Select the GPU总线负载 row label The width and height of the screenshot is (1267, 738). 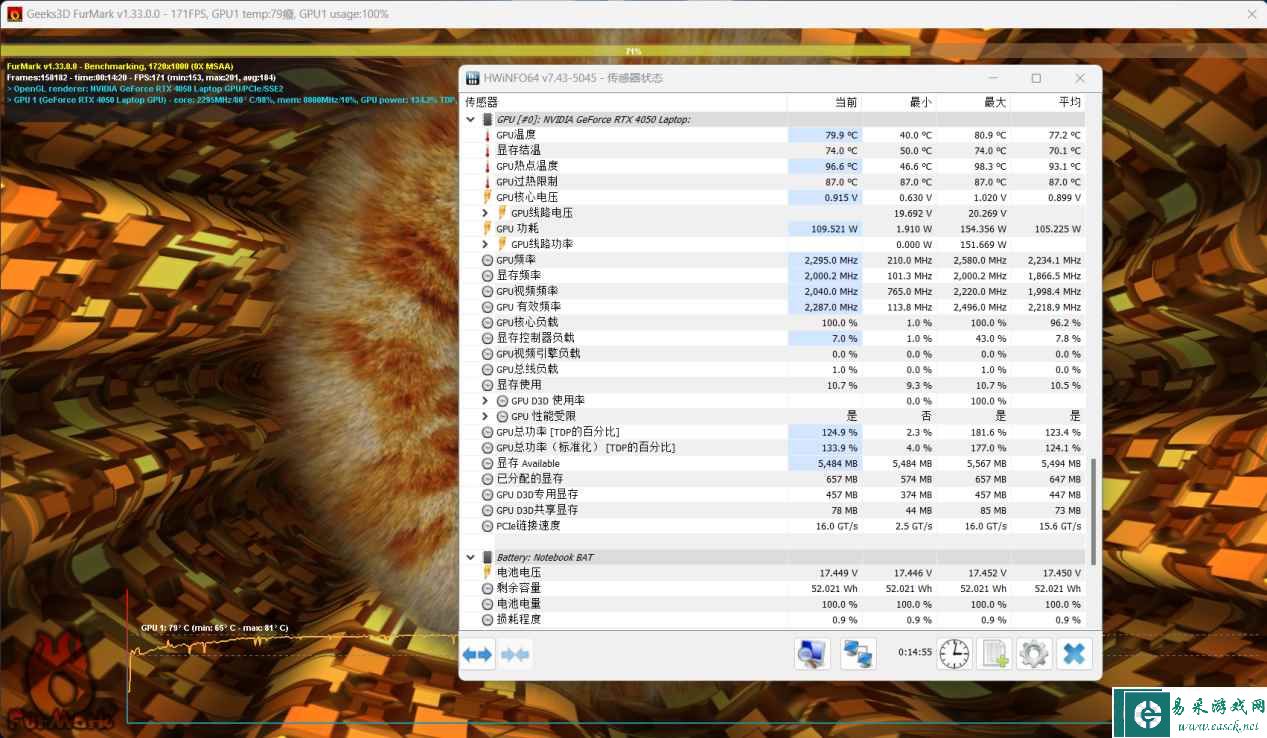click(x=527, y=369)
